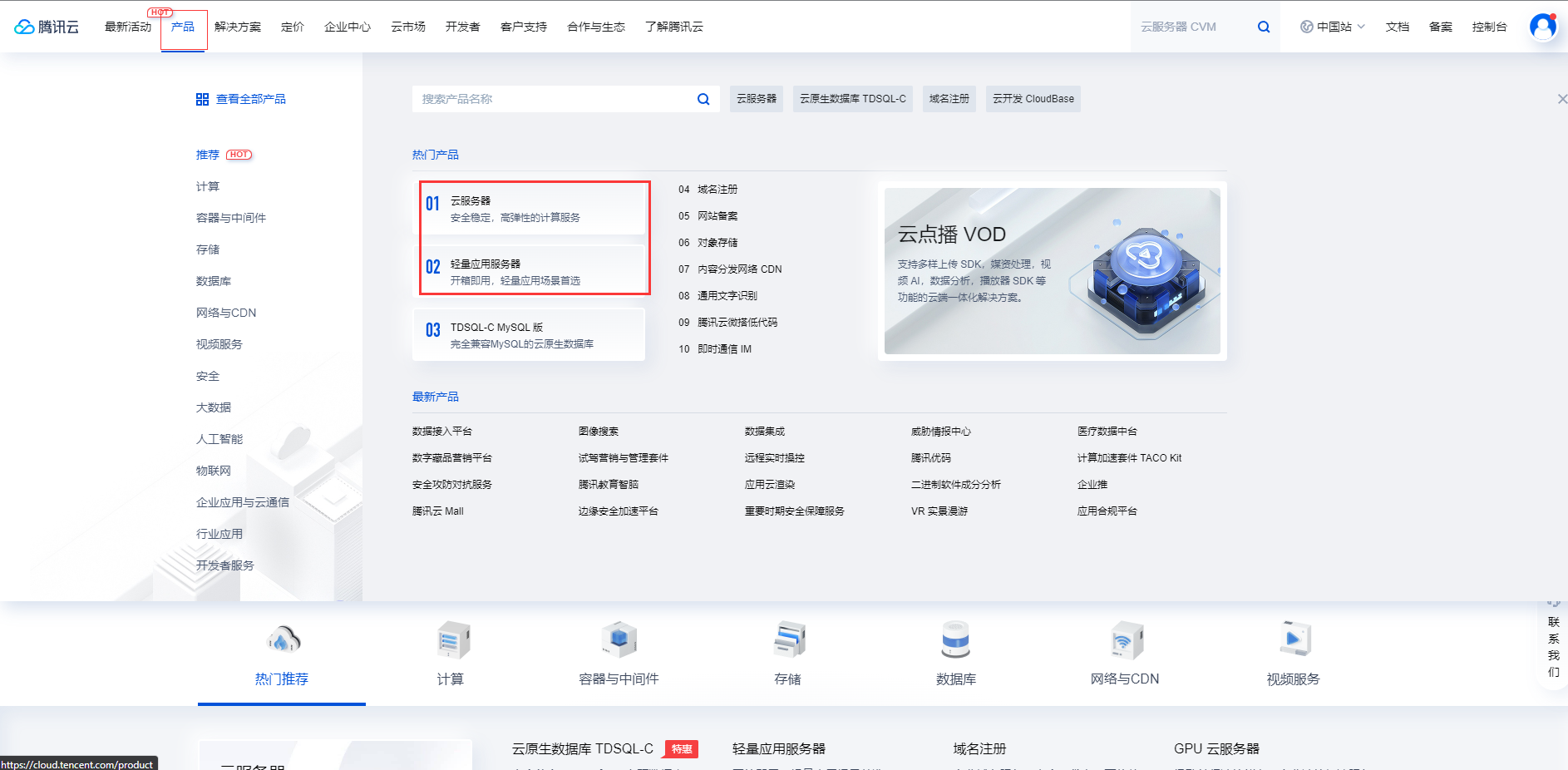Open 08 通用文字识别 product
Image resolution: width=1568 pixels, height=770 pixels.
pos(718,296)
